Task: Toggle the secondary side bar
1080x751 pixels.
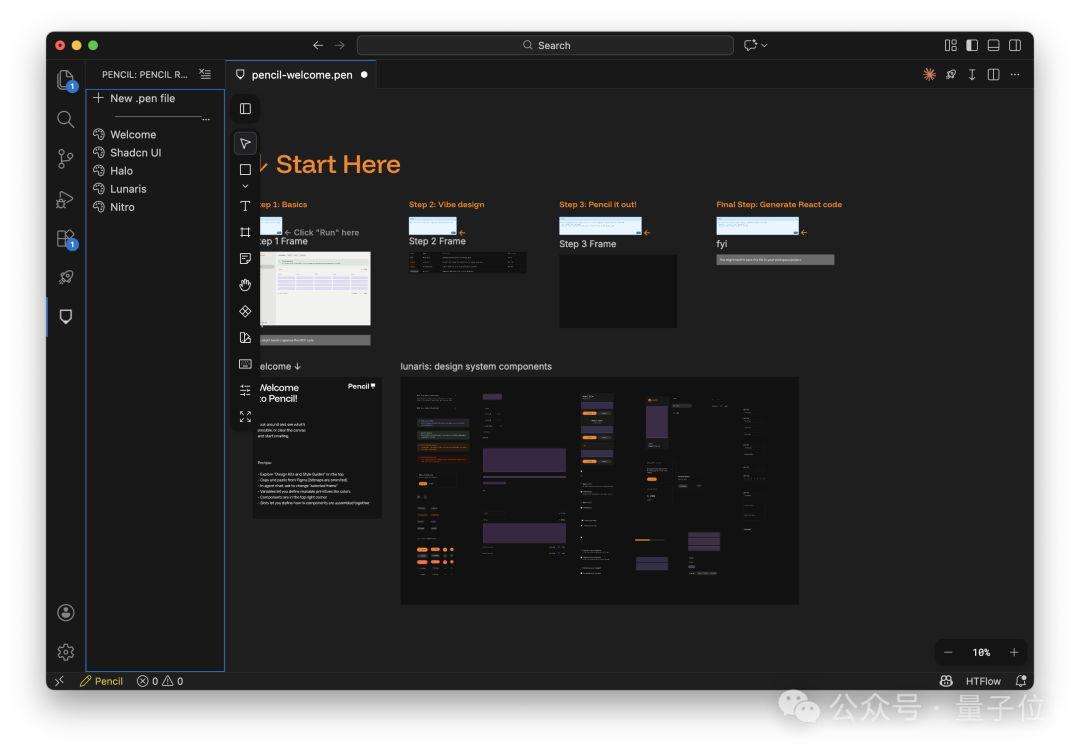Action: pyautogui.click(x=1015, y=45)
